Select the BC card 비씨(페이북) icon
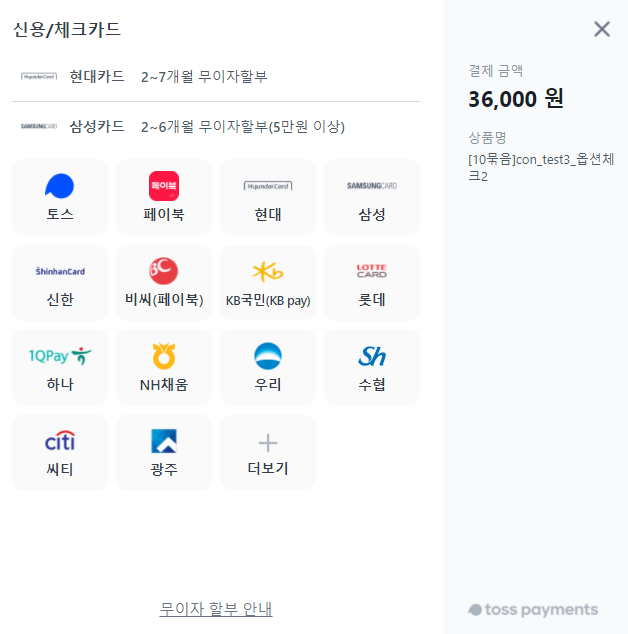Viewport: 628px width, 634px height. [163, 271]
